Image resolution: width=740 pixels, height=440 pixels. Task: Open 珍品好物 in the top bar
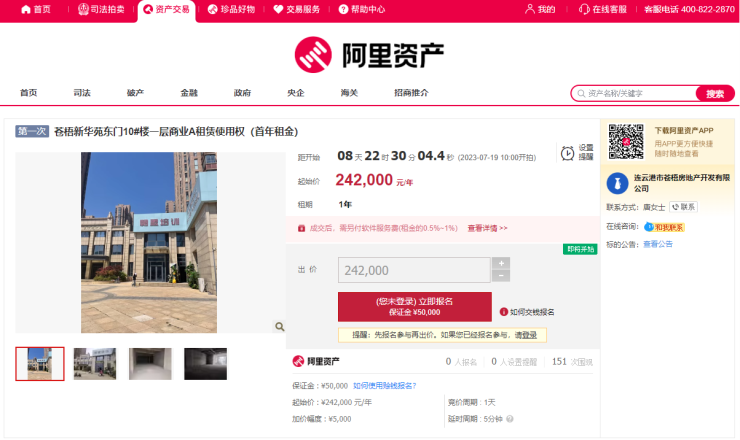231,9
